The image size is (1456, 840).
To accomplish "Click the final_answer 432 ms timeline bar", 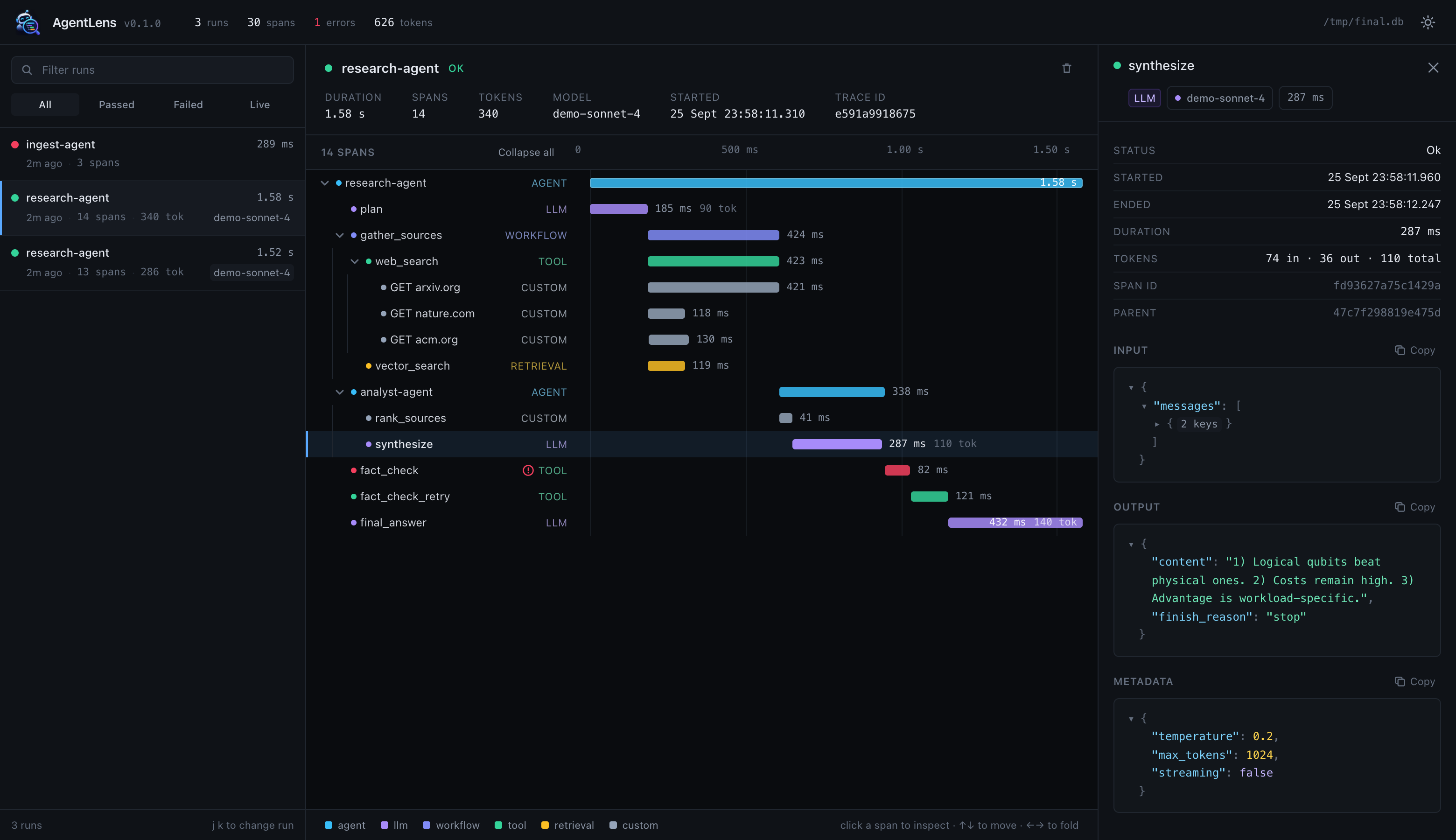I will point(1015,523).
